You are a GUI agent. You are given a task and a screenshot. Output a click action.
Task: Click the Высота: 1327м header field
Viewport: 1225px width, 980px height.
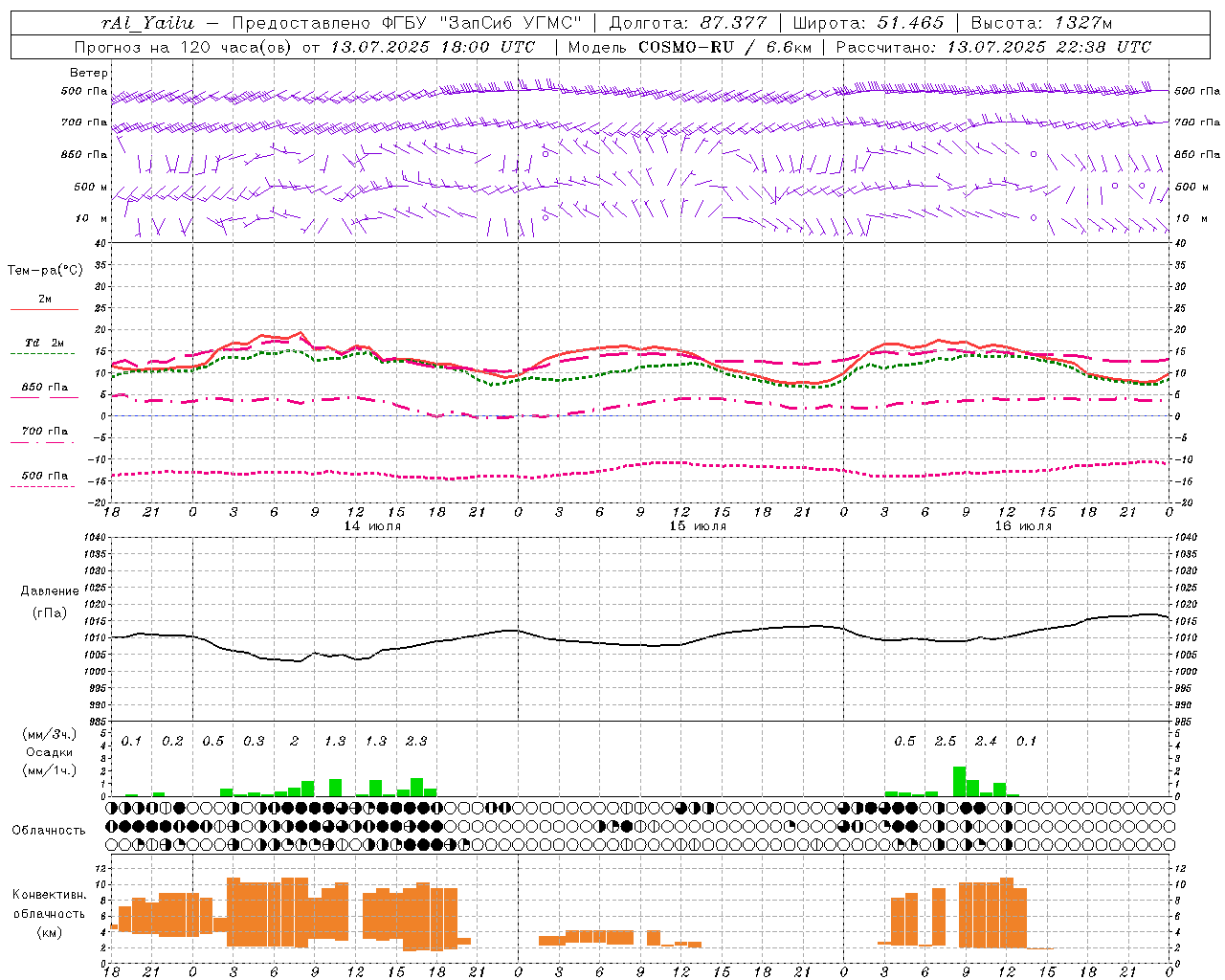point(1041,23)
